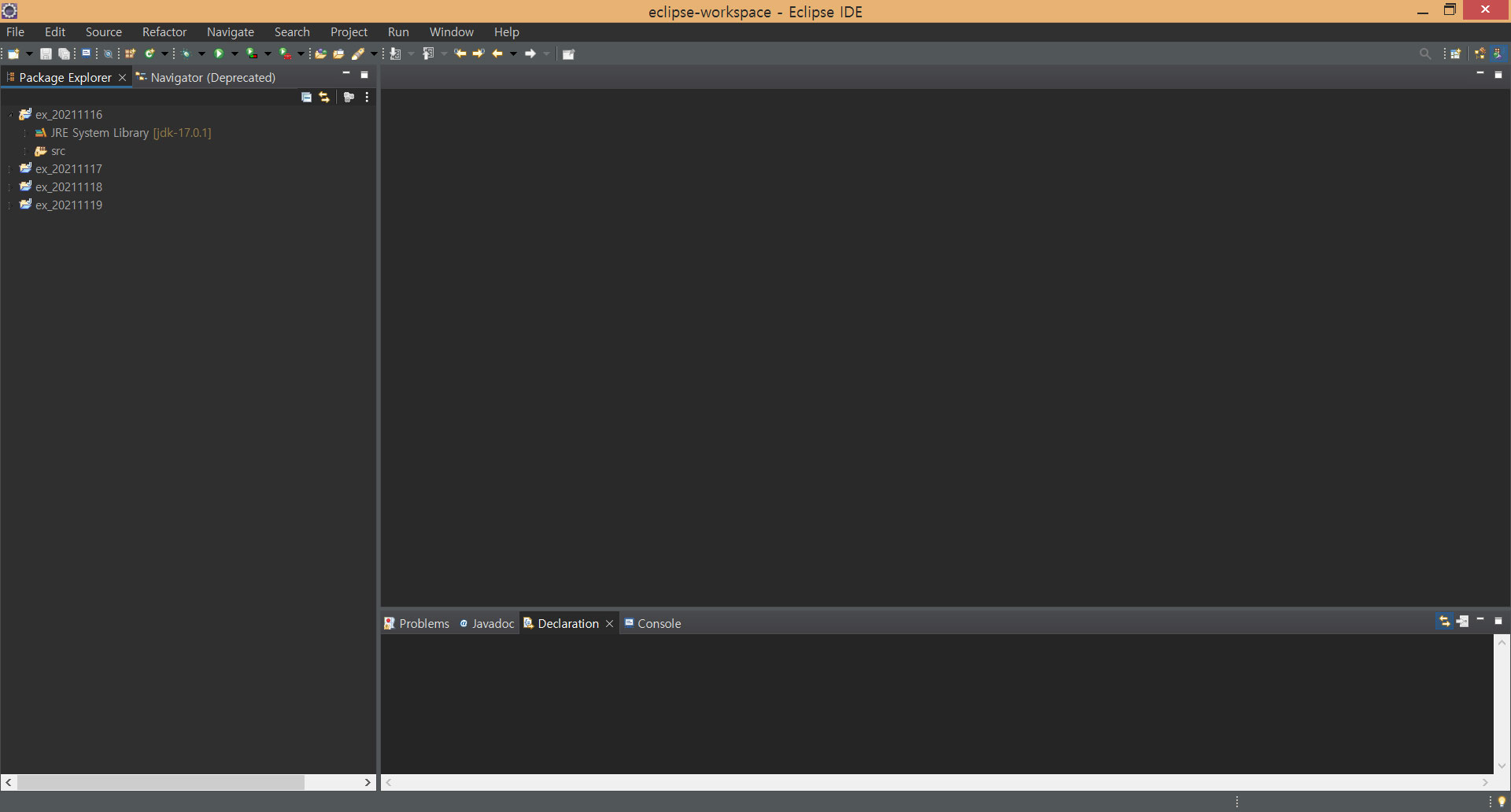Click the Open Type toolbar icon
The image size is (1511, 812).
320,54
